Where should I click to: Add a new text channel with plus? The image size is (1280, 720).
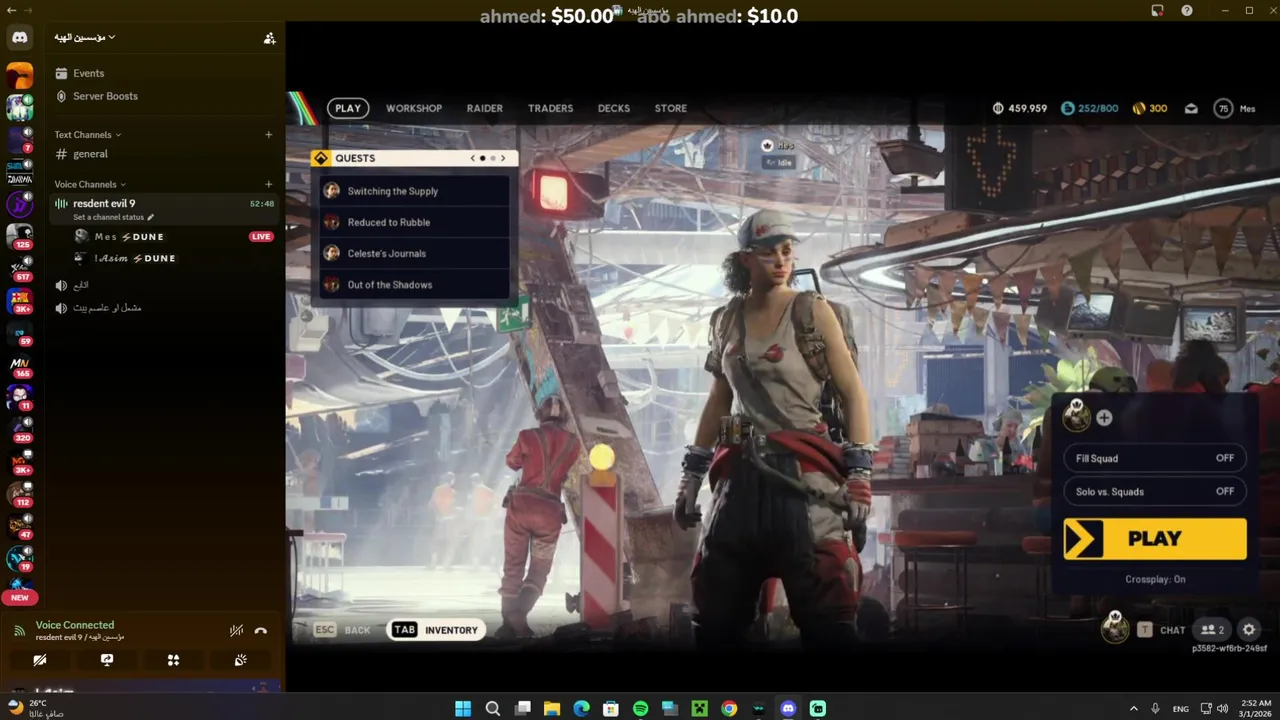268,135
